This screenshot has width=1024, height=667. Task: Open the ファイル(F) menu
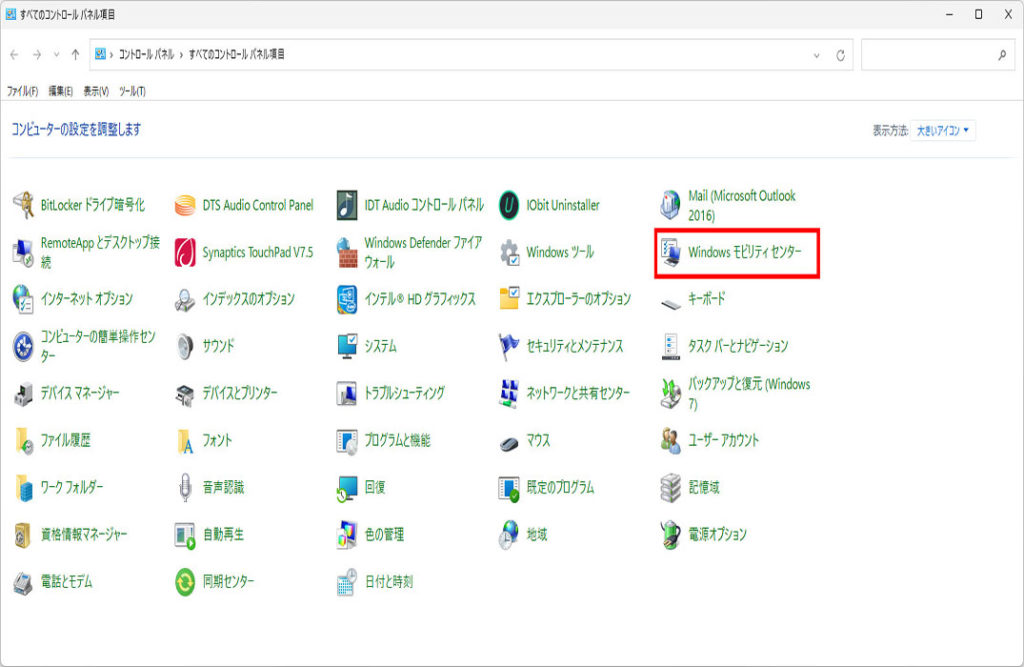[x=22, y=91]
